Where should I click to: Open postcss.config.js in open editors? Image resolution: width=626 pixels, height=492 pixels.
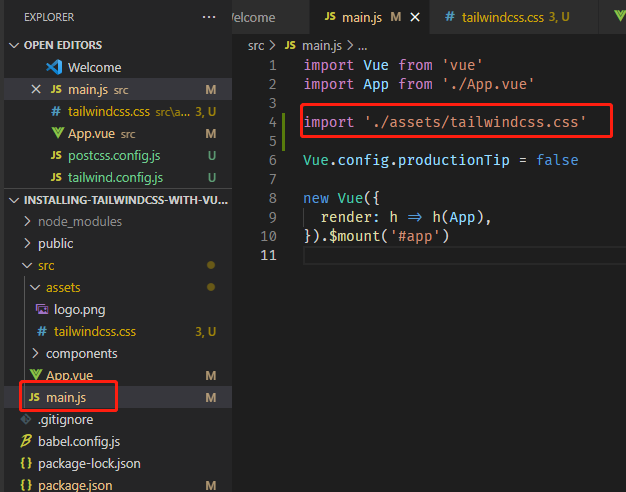coord(114,156)
